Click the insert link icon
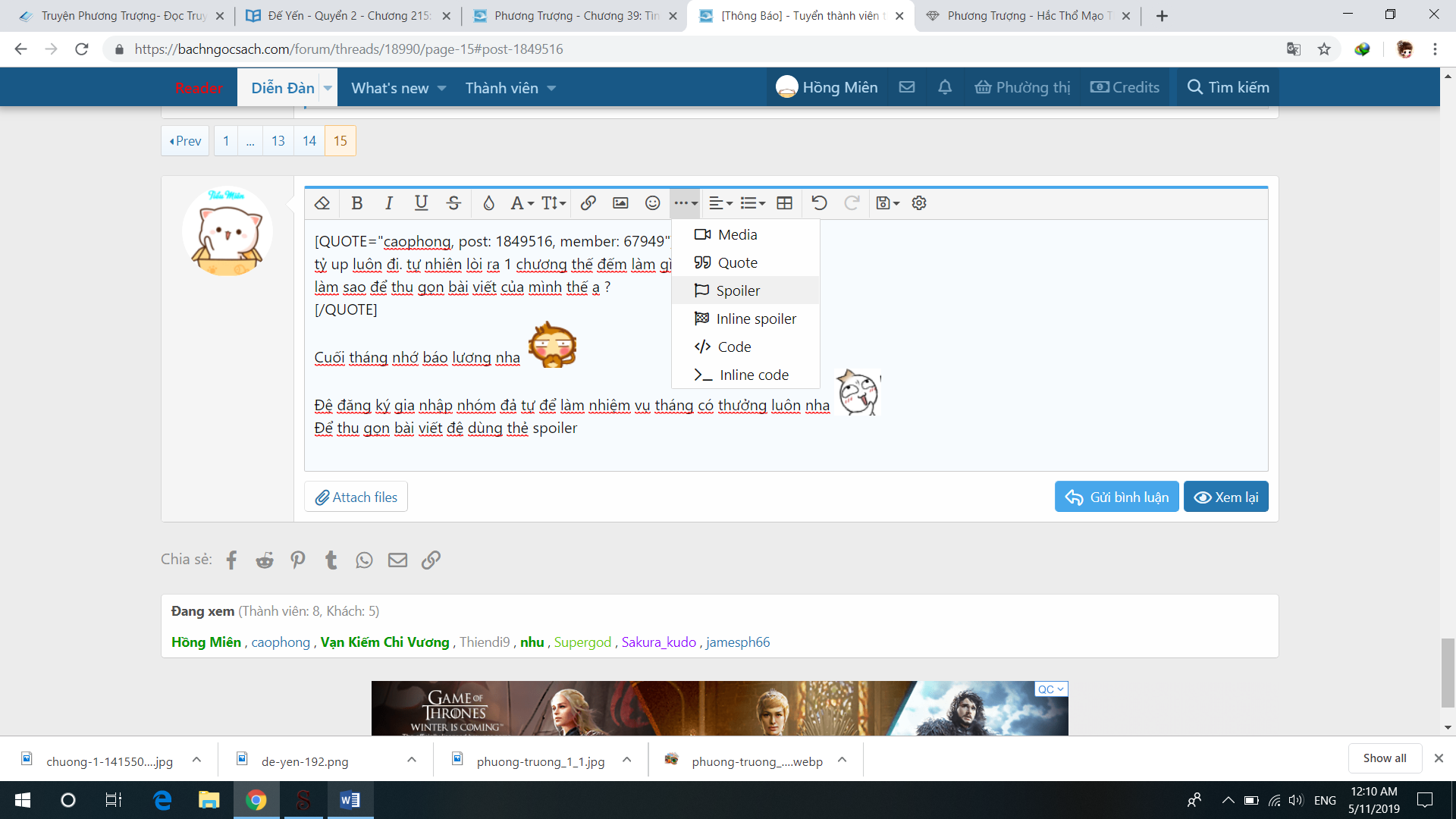This screenshot has height=819, width=1456. point(588,203)
